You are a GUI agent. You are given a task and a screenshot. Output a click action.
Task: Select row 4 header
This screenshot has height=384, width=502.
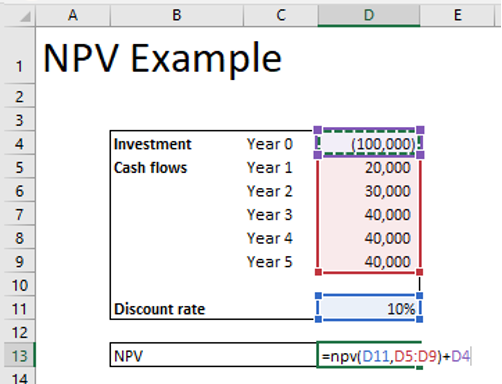[x=19, y=144]
